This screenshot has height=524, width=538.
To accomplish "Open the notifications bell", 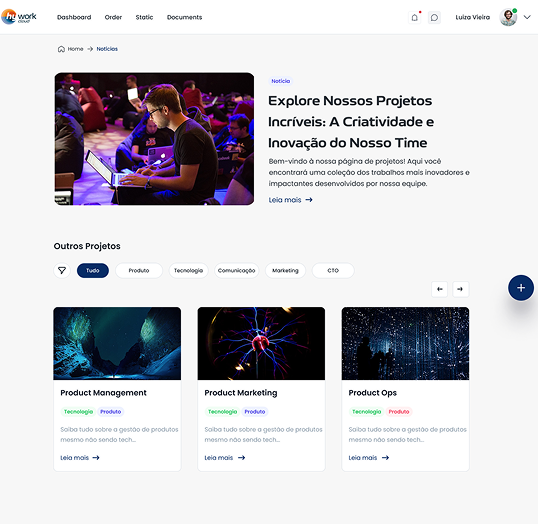I will (414, 18).
